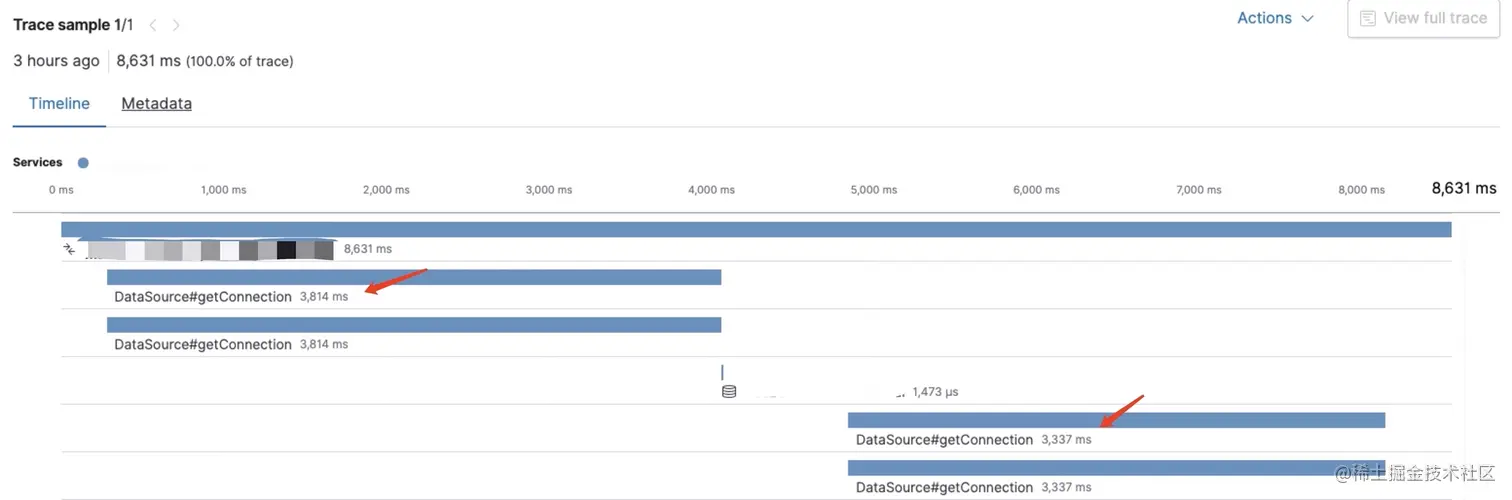The height and width of the screenshot is (500, 1512).
Task: Go to next trace sample chevron
Action: pos(177,25)
